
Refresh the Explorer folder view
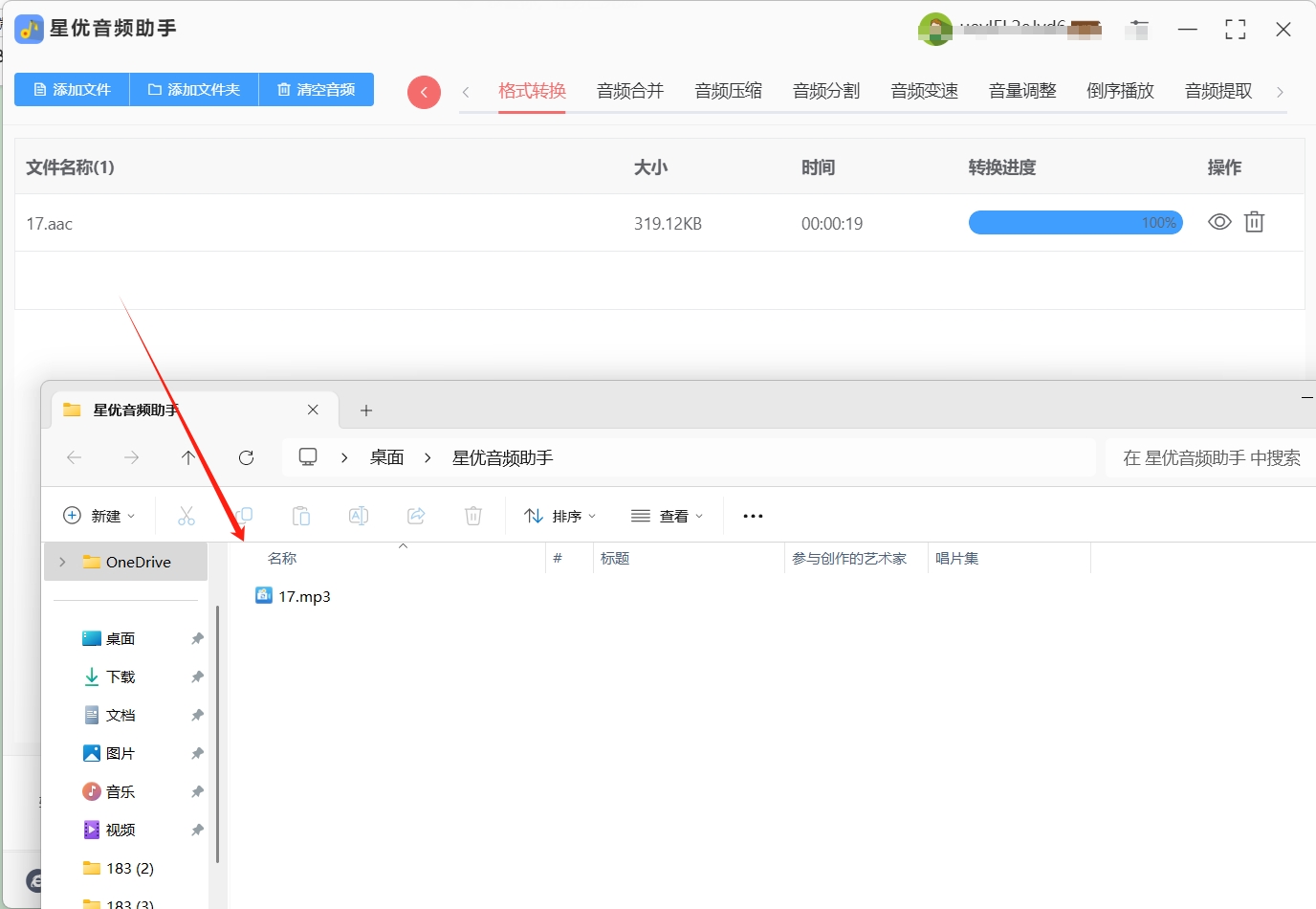coord(246,457)
